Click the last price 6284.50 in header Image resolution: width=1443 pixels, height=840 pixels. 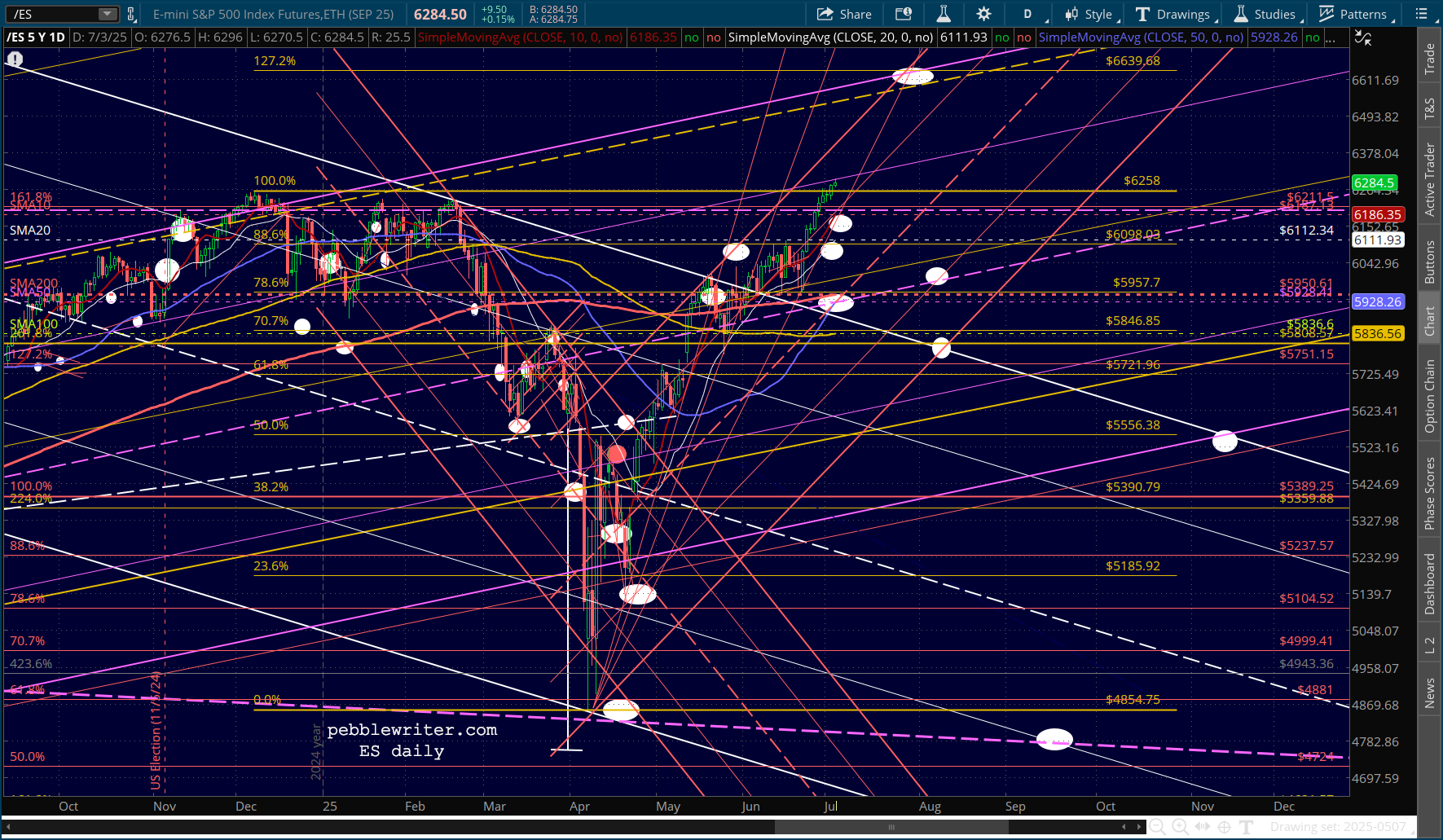pos(440,14)
